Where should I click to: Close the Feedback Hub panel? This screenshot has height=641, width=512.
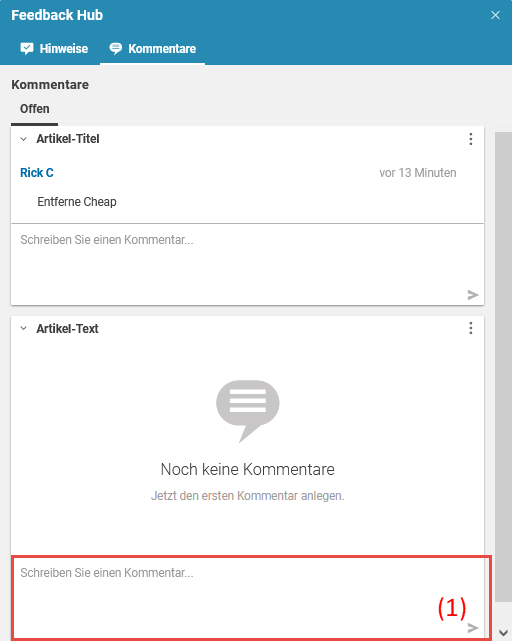pos(495,15)
